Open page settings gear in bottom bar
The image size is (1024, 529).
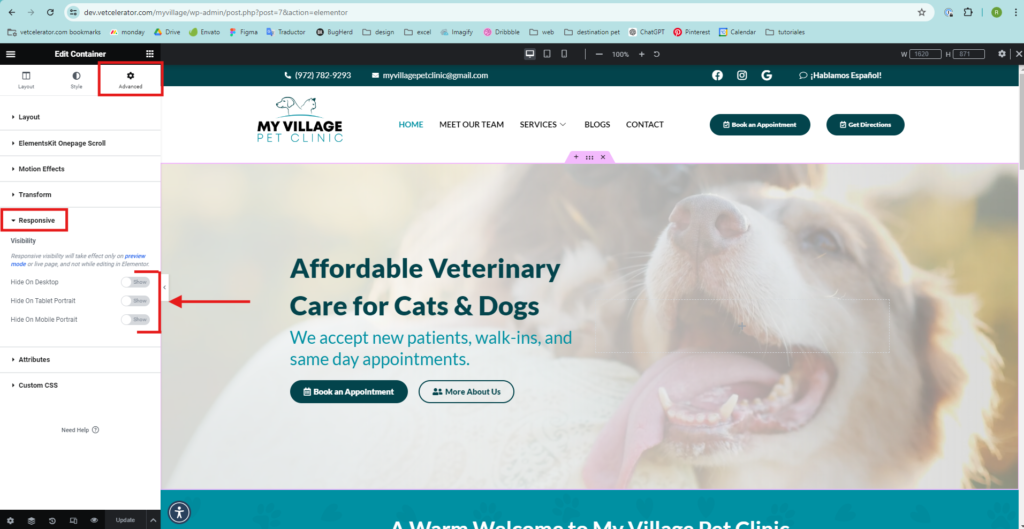click(10, 521)
